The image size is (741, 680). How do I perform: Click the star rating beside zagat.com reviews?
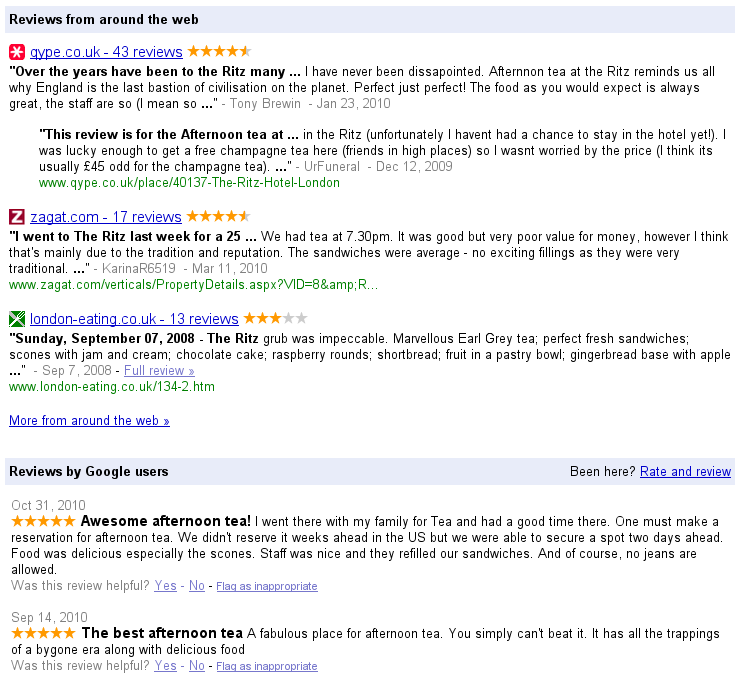pos(218,216)
